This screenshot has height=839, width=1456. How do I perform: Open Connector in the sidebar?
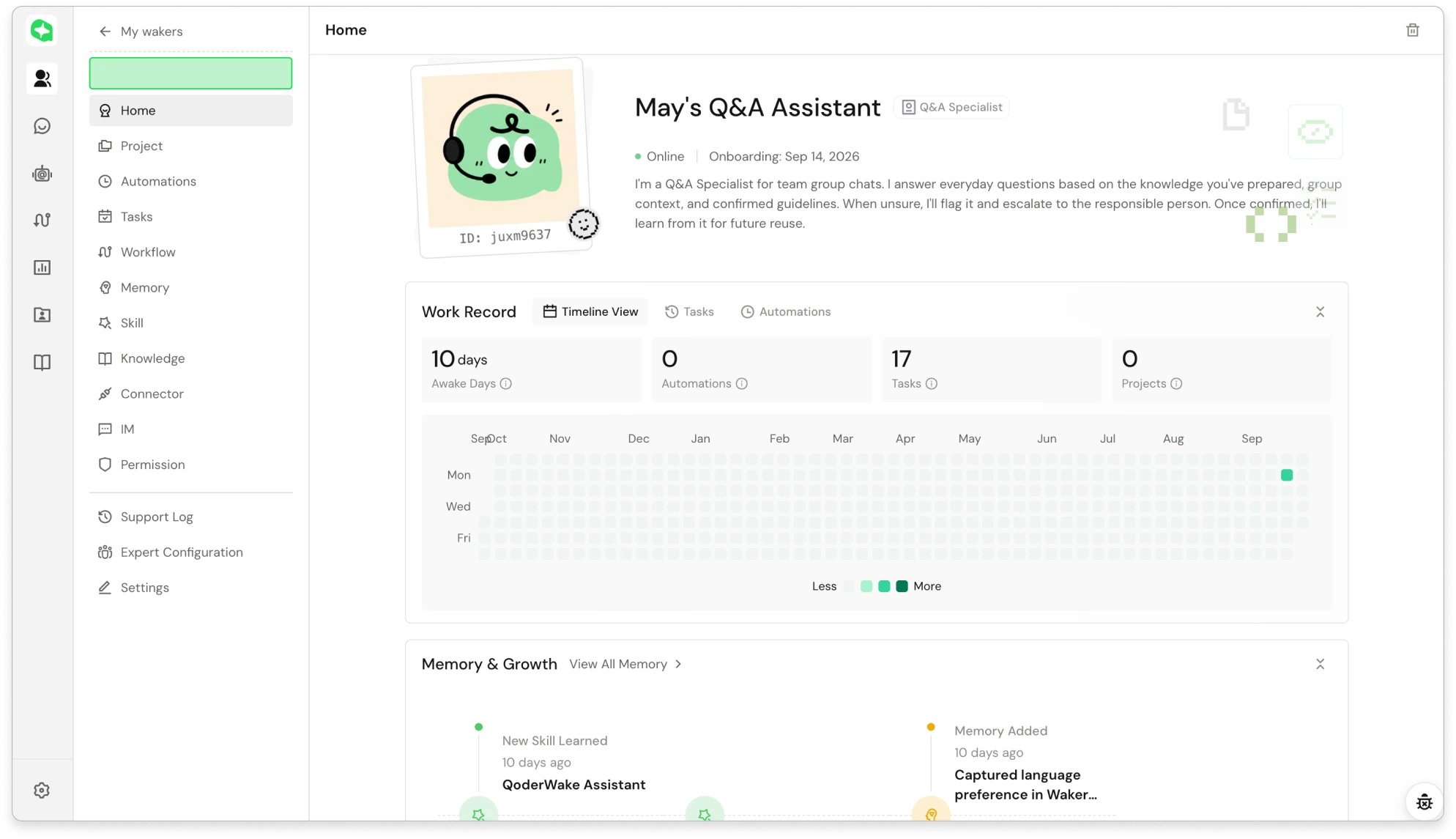(x=190, y=393)
